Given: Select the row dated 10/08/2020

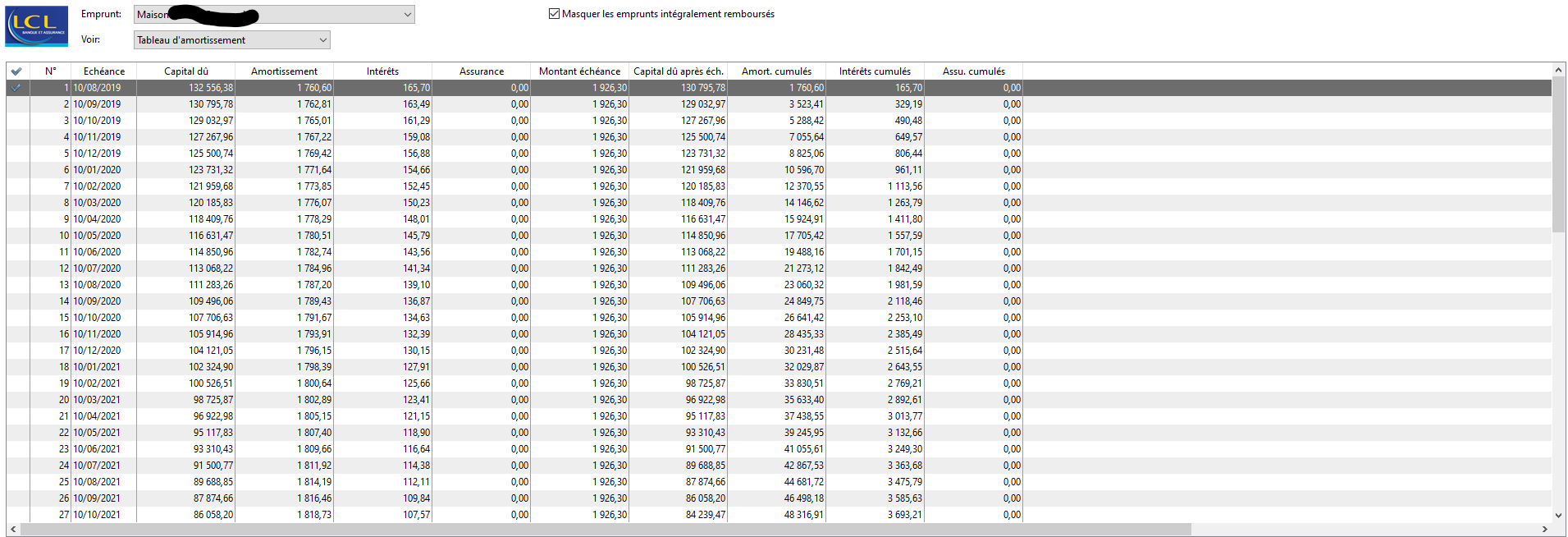Looking at the screenshot, I should pyautogui.click(x=779, y=285).
